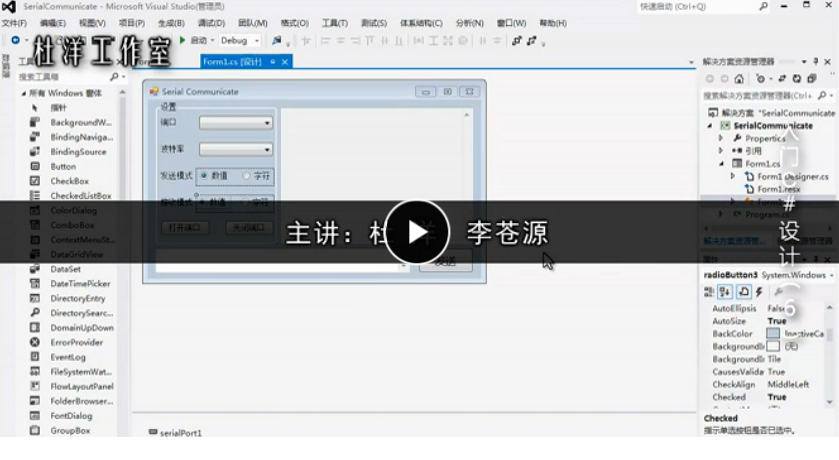
Task: Expand the Form1.Designer.cs node
Action: point(733,176)
